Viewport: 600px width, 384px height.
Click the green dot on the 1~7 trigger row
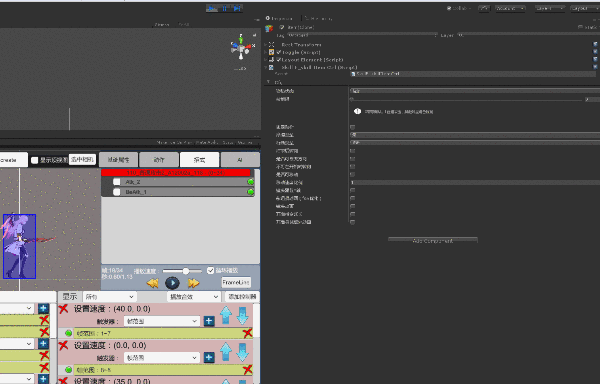point(68,333)
